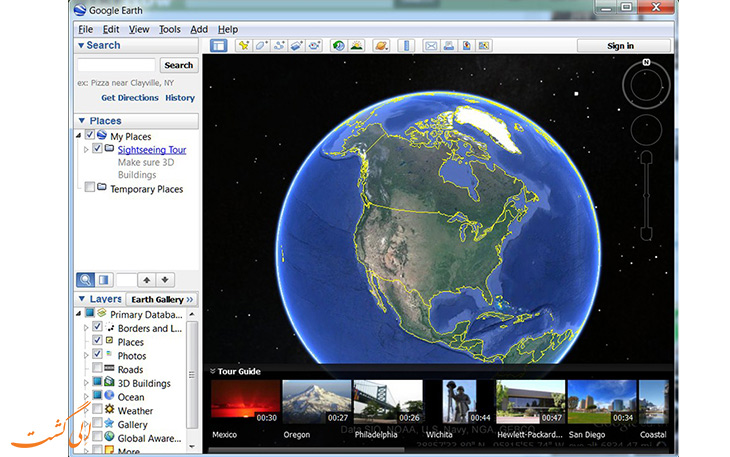Disable the Borders and Labels layer
Image resolution: width=730 pixels, height=457 pixels.
(97, 327)
